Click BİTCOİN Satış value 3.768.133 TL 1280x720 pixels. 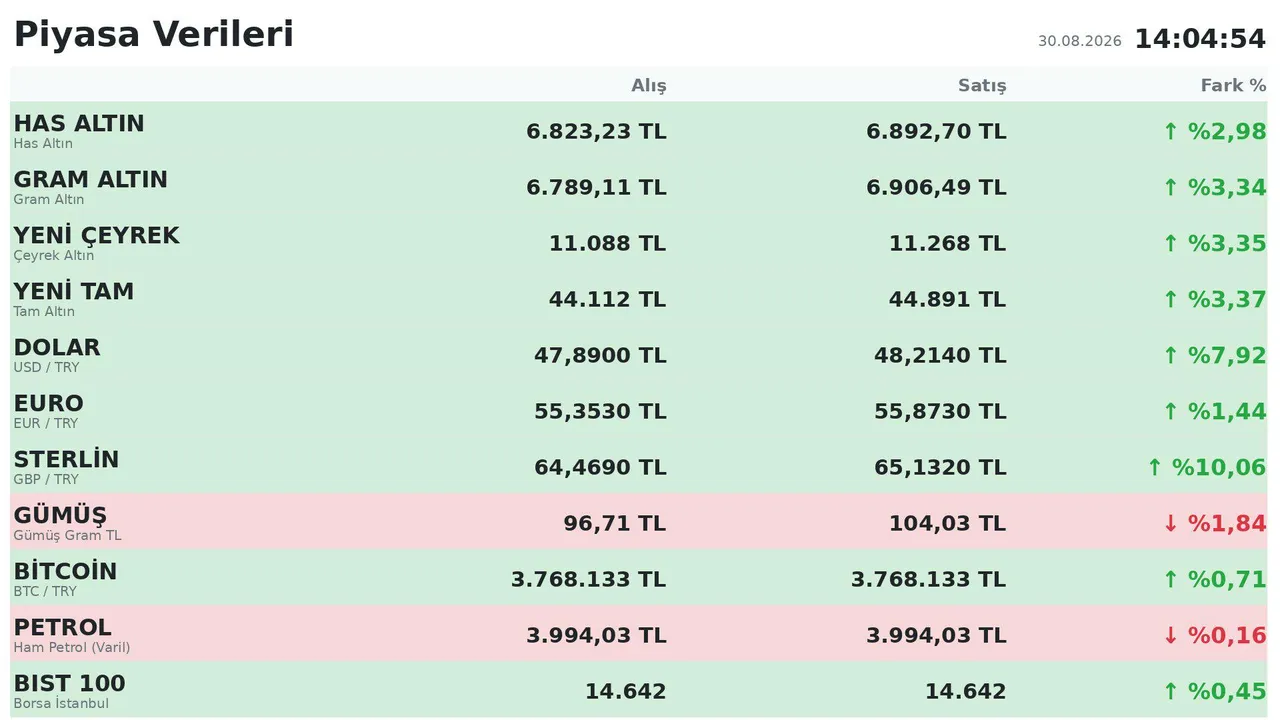(929, 579)
